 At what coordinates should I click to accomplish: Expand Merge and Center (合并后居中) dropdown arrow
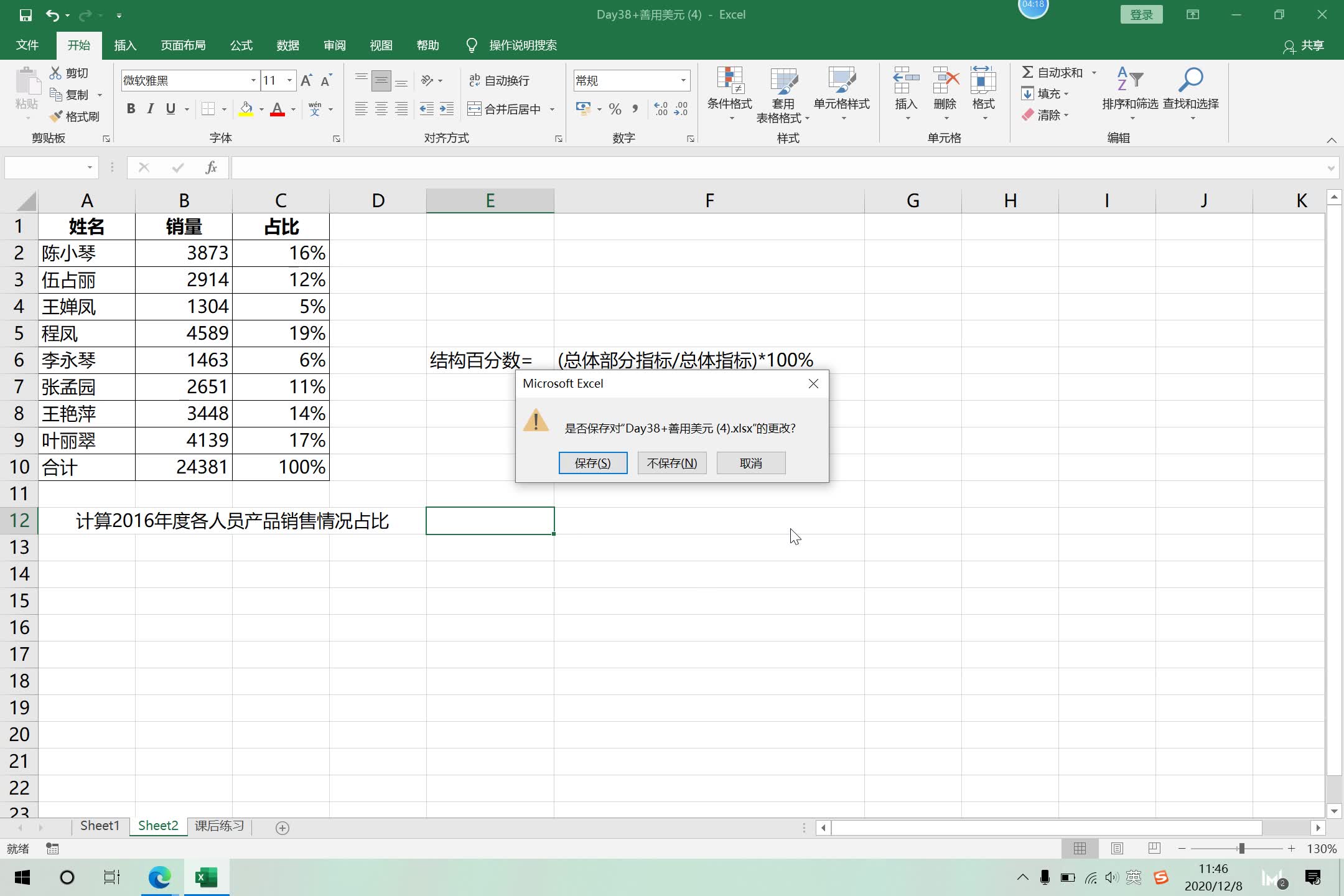point(552,110)
